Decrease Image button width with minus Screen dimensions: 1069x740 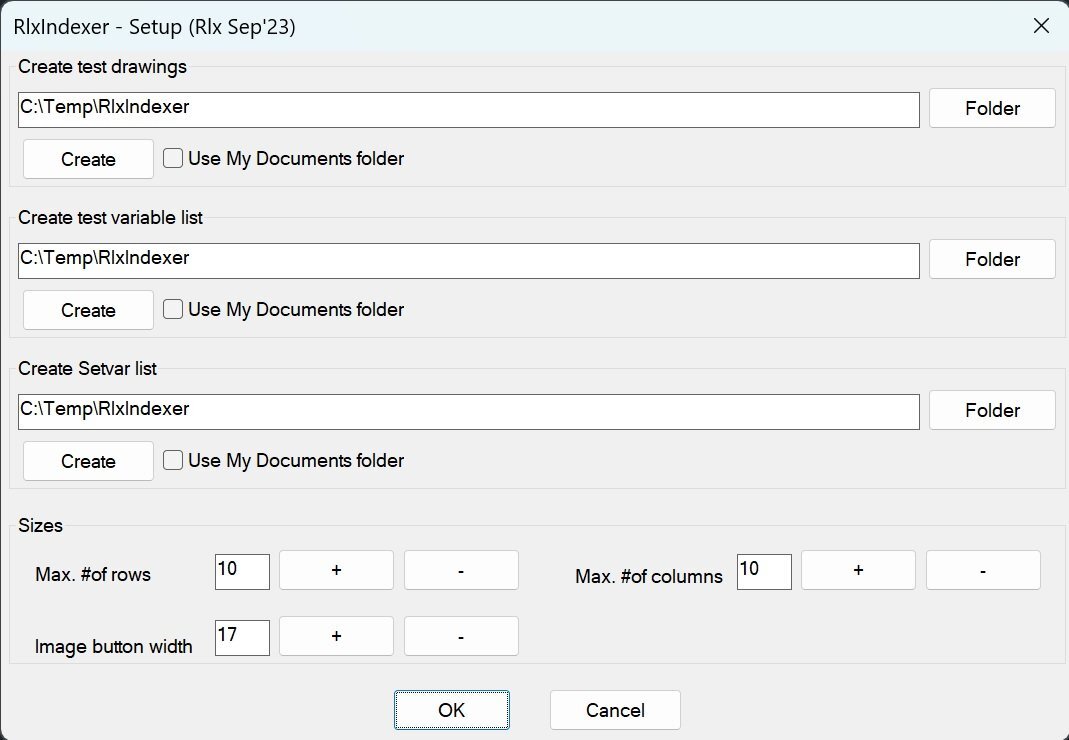461,636
